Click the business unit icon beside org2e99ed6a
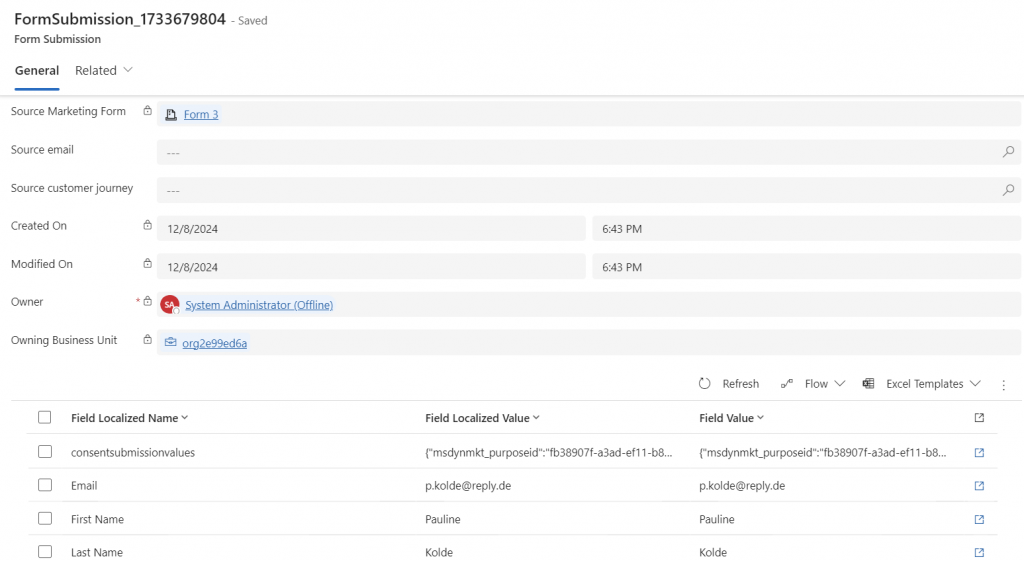 pyautogui.click(x=170, y=342)
